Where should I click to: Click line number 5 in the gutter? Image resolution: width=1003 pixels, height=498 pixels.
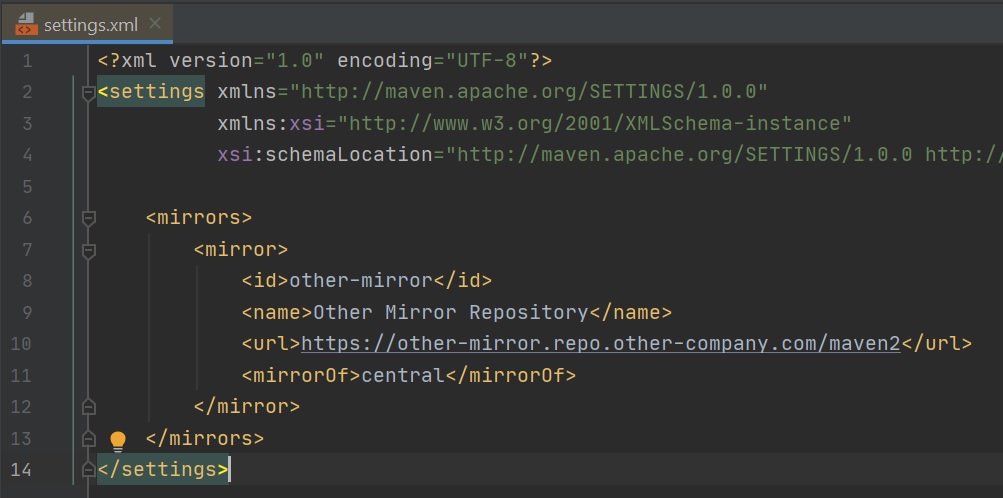click(27, 187)
